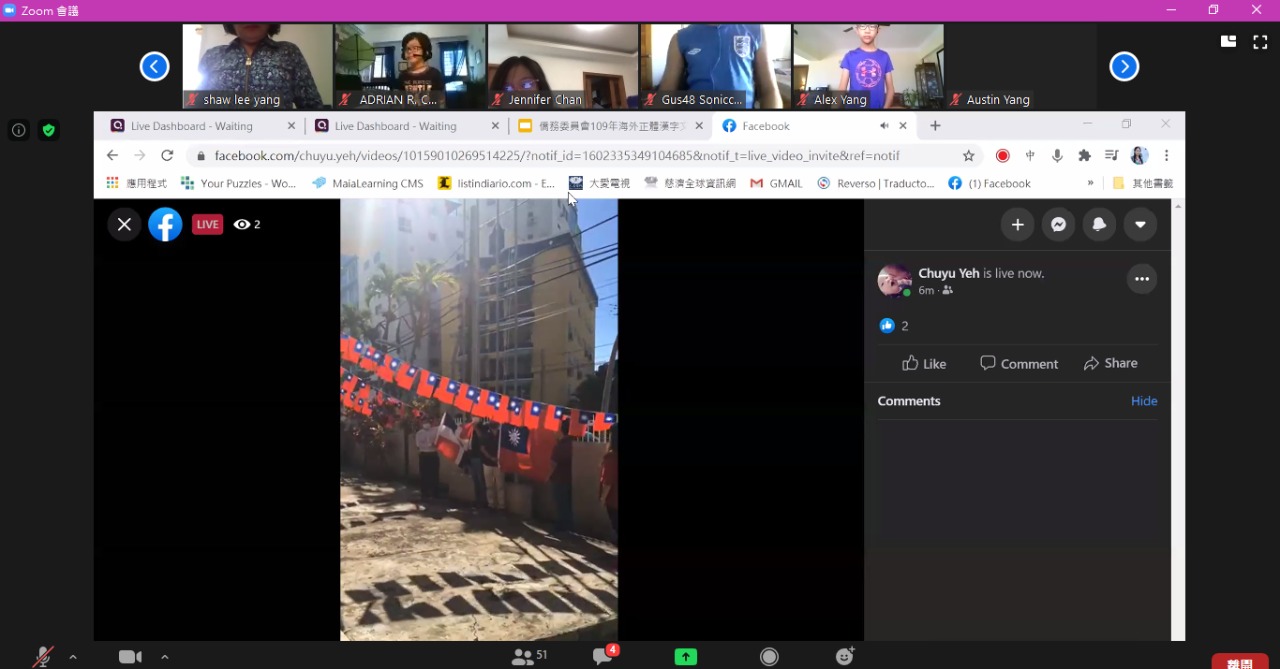The image size is (1280, 669).
Task: Open video options chevron next to camera
Action: [x=164, y=657]
